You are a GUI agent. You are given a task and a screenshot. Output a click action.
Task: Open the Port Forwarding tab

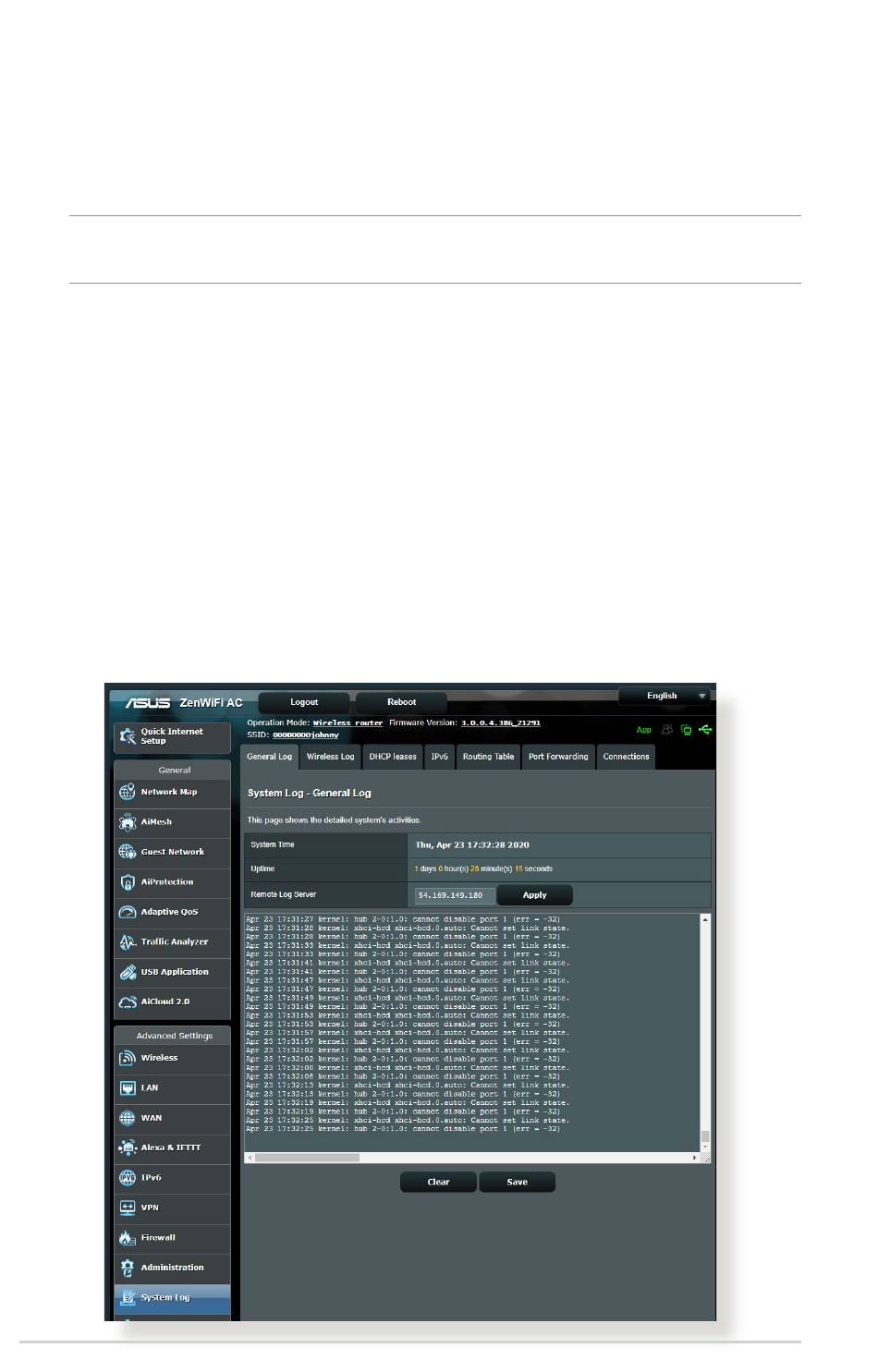coord(558,757)
